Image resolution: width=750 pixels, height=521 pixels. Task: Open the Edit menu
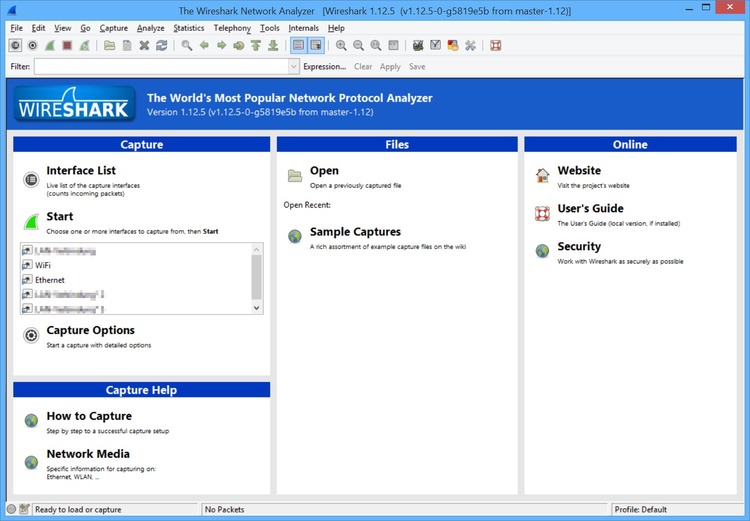tap(38, 28)
